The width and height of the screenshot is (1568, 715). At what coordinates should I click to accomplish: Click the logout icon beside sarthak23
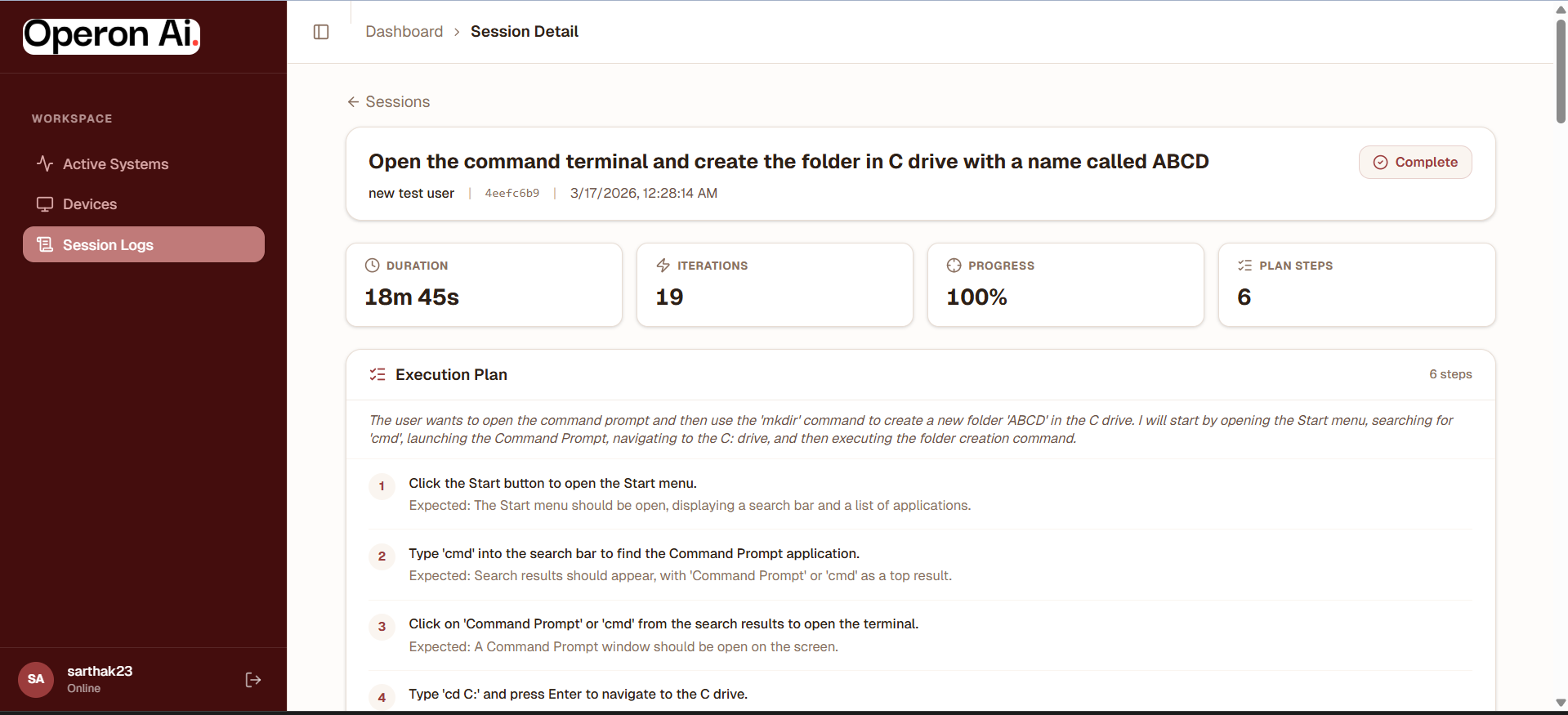pyautogui.click(x=253, y=680)
